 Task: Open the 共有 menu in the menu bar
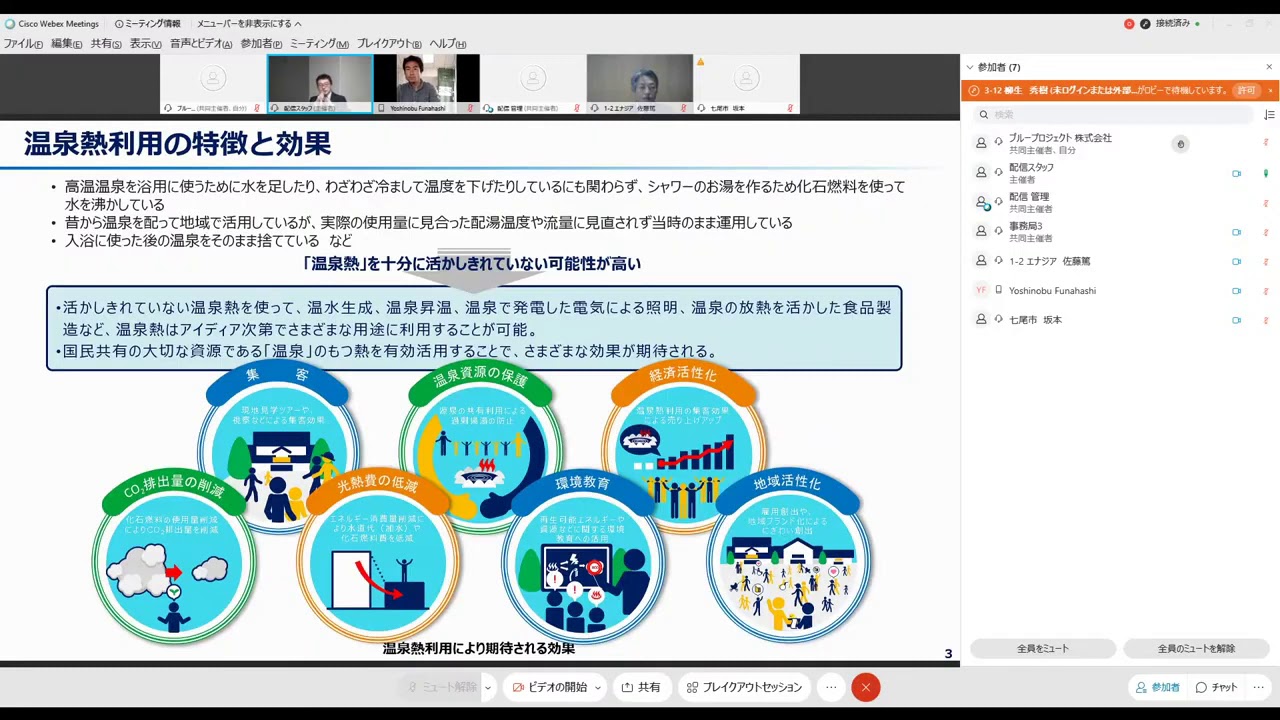[x=106, y=44]
